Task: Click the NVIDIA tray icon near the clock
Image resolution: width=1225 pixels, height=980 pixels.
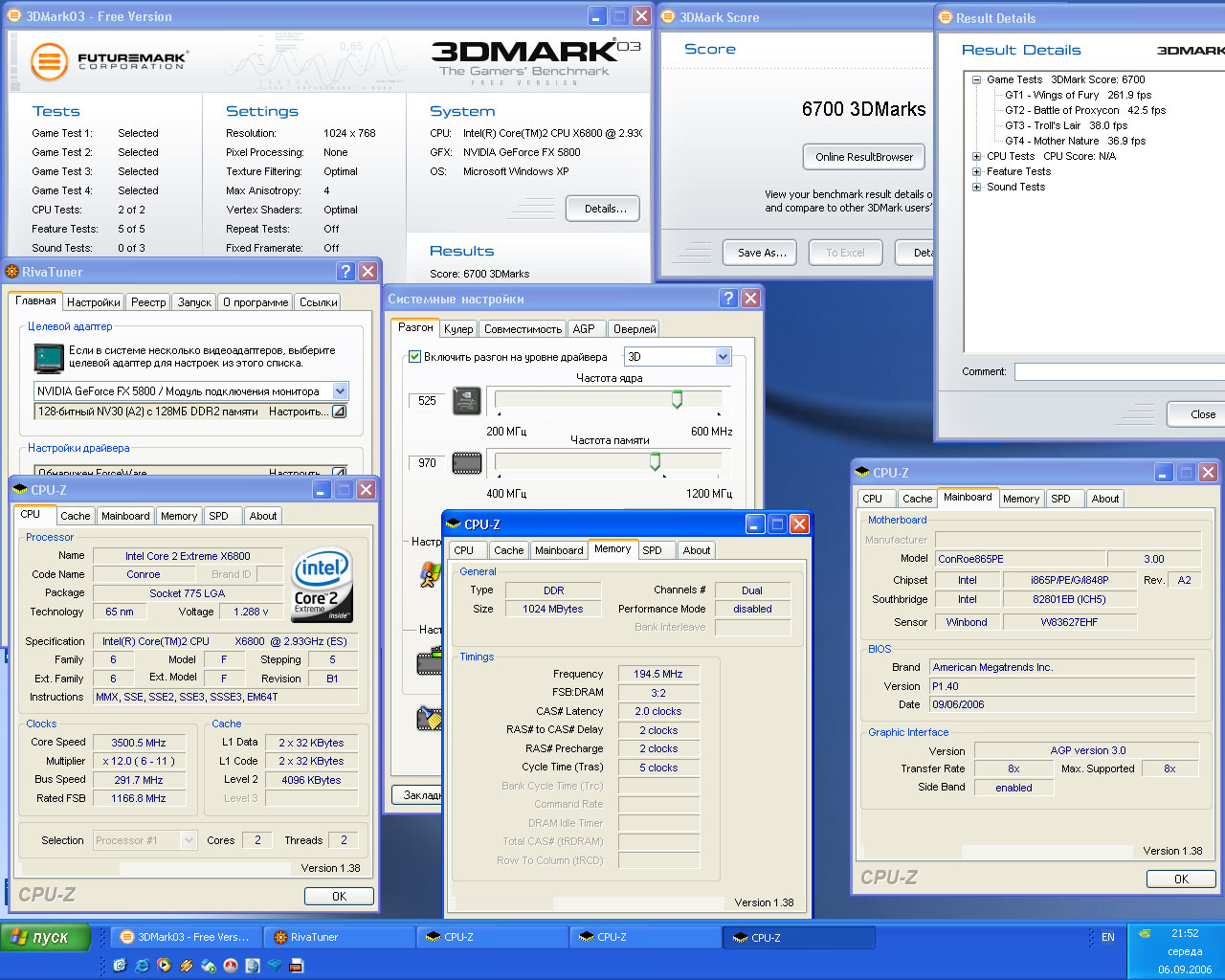Action: click(x=1143, y=933)
